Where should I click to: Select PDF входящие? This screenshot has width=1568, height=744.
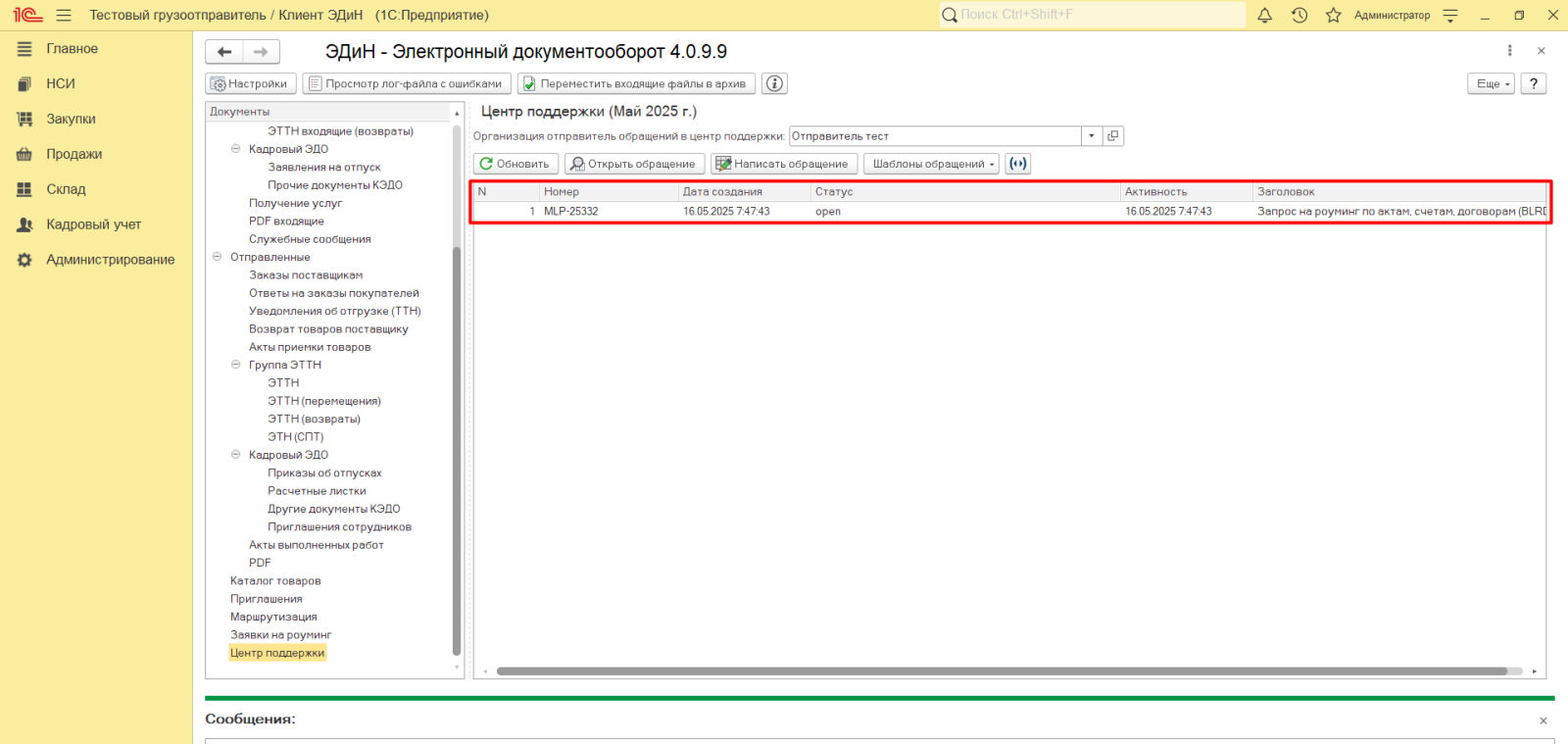[286, 222]
